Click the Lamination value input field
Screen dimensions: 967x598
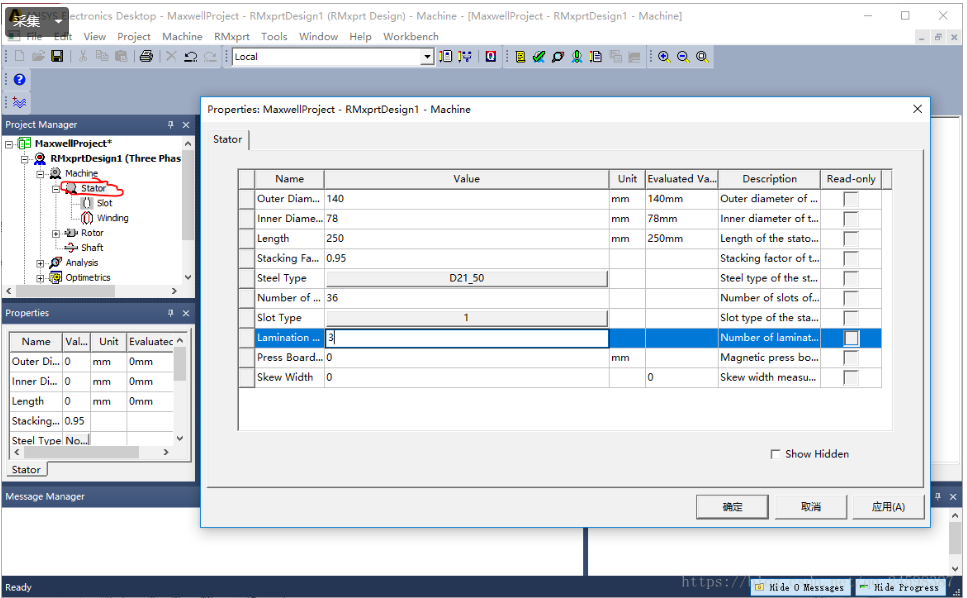tap(466, 338)
